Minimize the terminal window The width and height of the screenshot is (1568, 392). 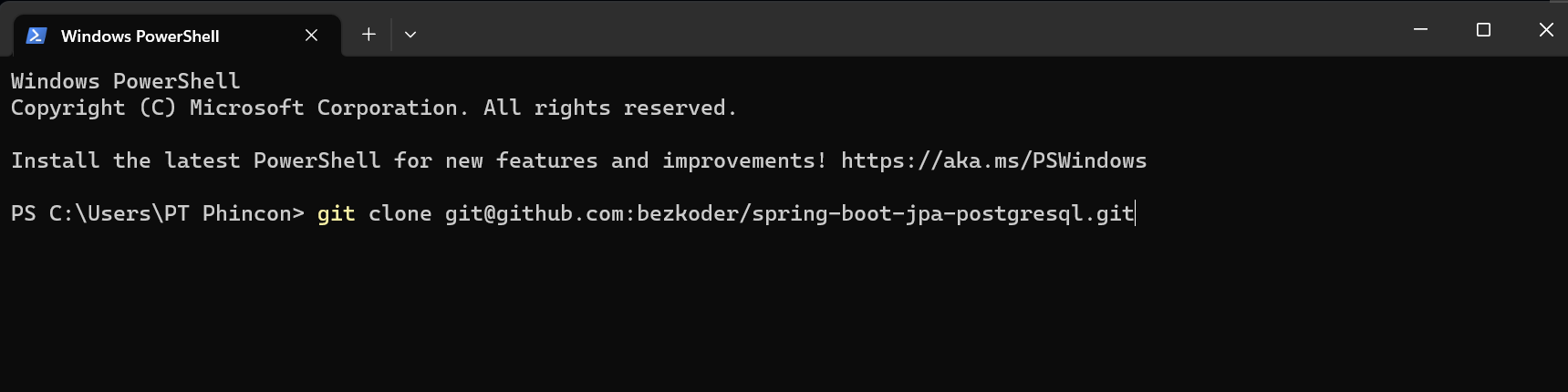pyautogui.click(x=1420, y=30)
